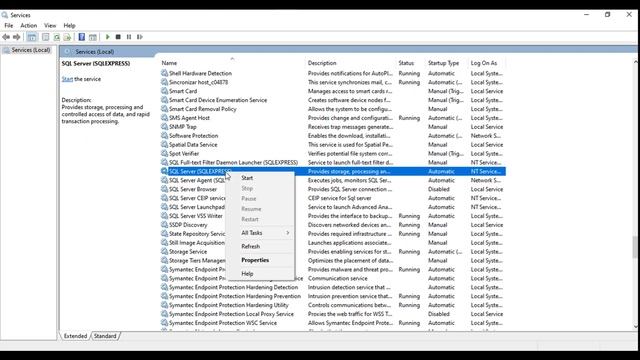This screenshot has width=640, height=360.
Task: Open the Help book toolbar icon
Action: click(82, 37)
